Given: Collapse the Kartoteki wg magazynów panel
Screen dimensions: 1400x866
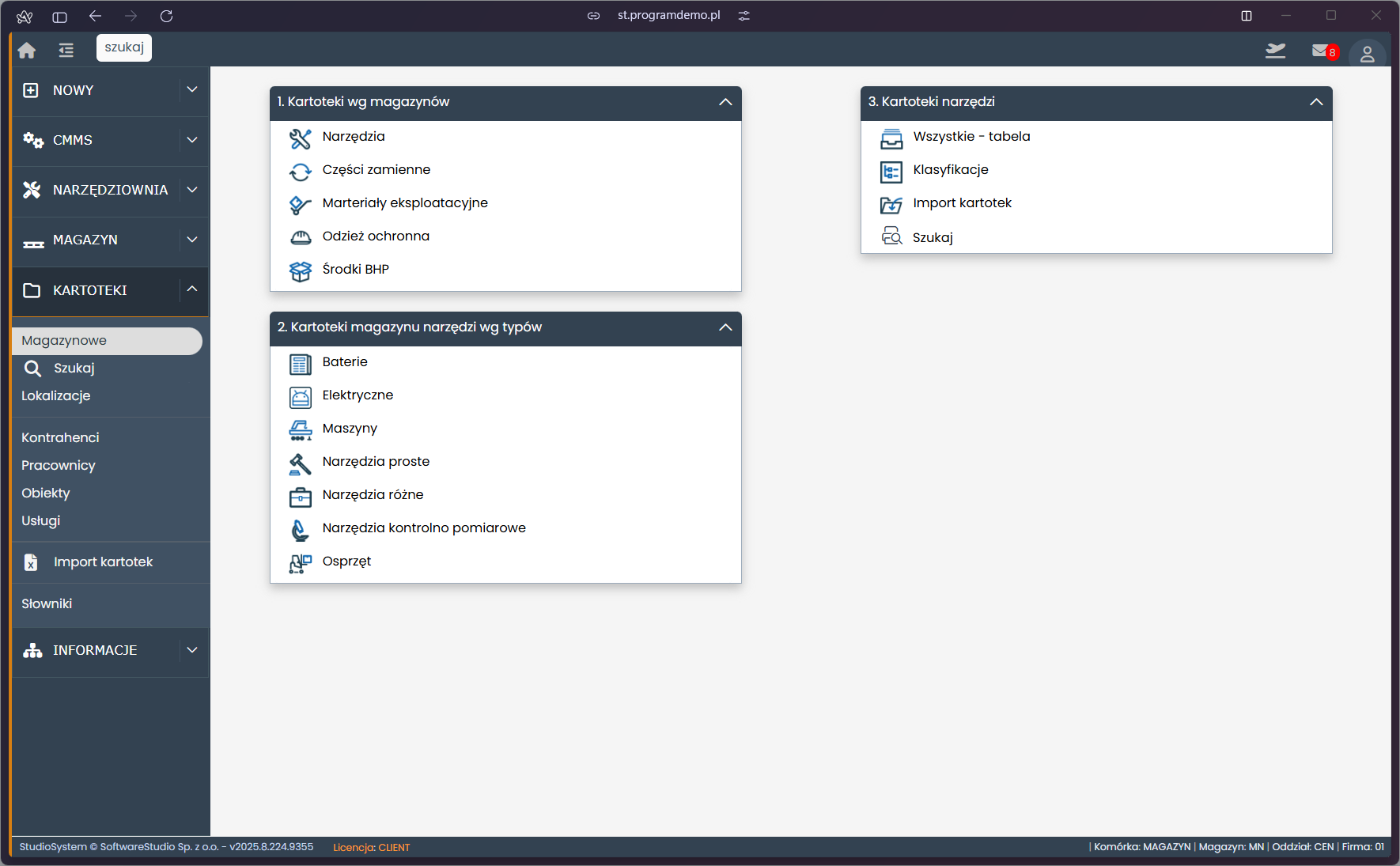Looking at the screenshot, I should click(x=725, y=102).
